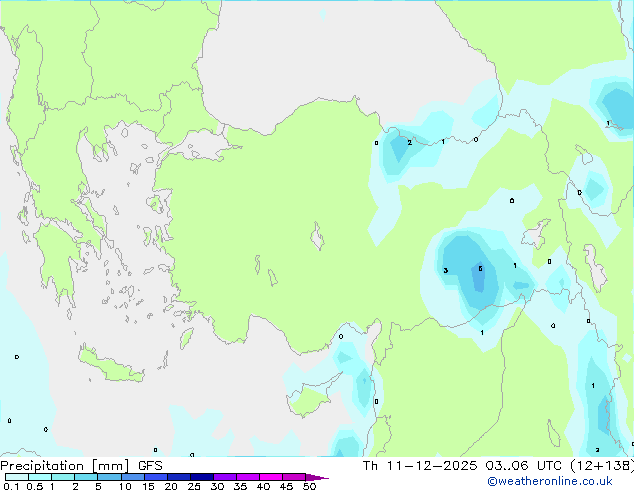634x490 pixels.
Task: Click the date text '11-12-2025'
Action: tap(432, 466)
